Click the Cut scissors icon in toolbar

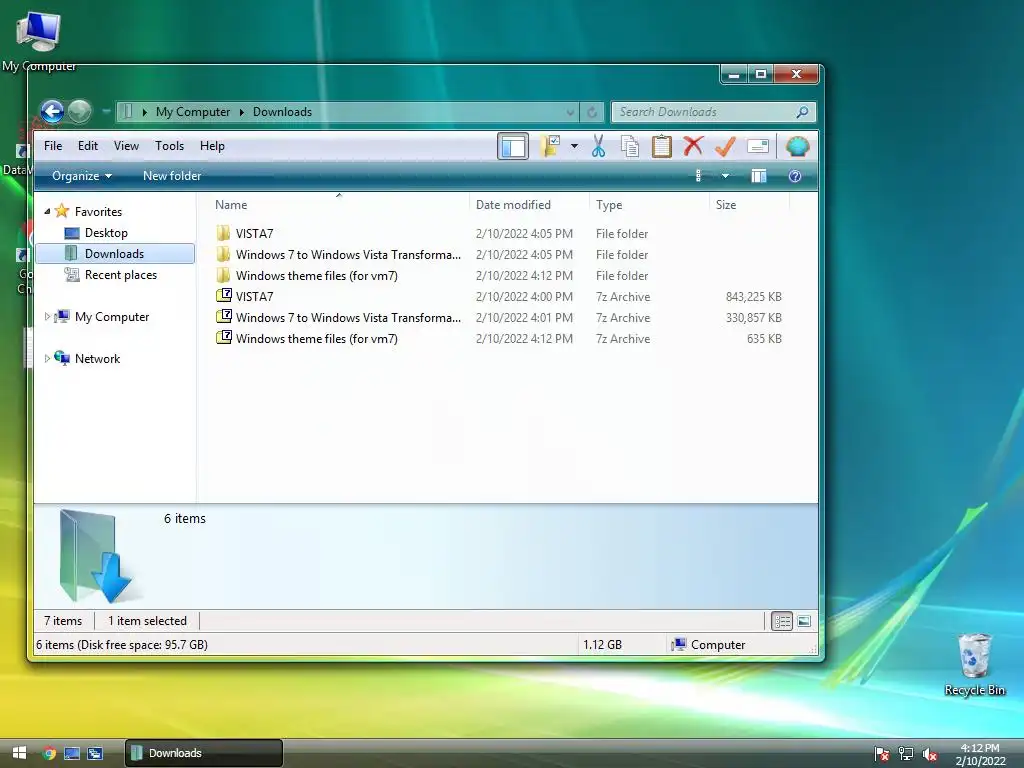click(x=598, y=146)
